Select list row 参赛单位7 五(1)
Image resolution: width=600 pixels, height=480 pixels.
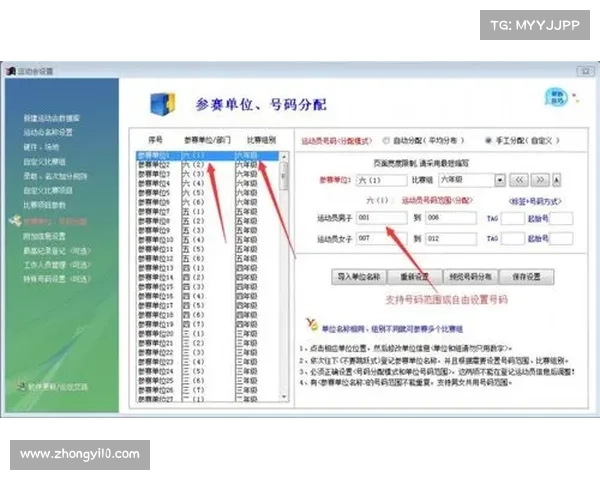pyautogui.click(x=208, y=212)
